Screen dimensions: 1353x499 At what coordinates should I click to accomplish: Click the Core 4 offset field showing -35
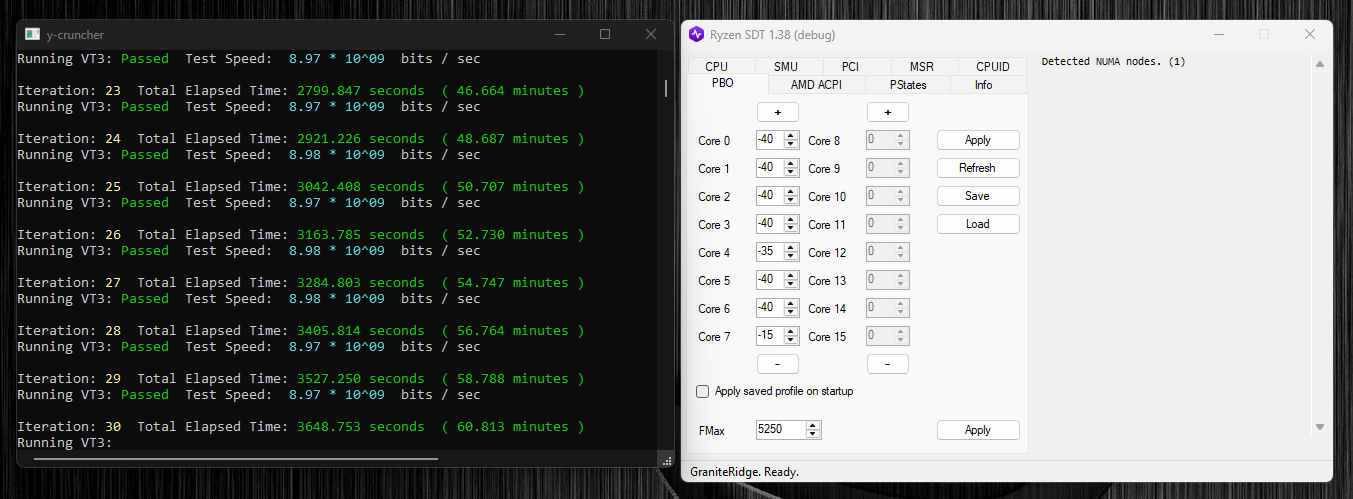(x=770, y=252)
